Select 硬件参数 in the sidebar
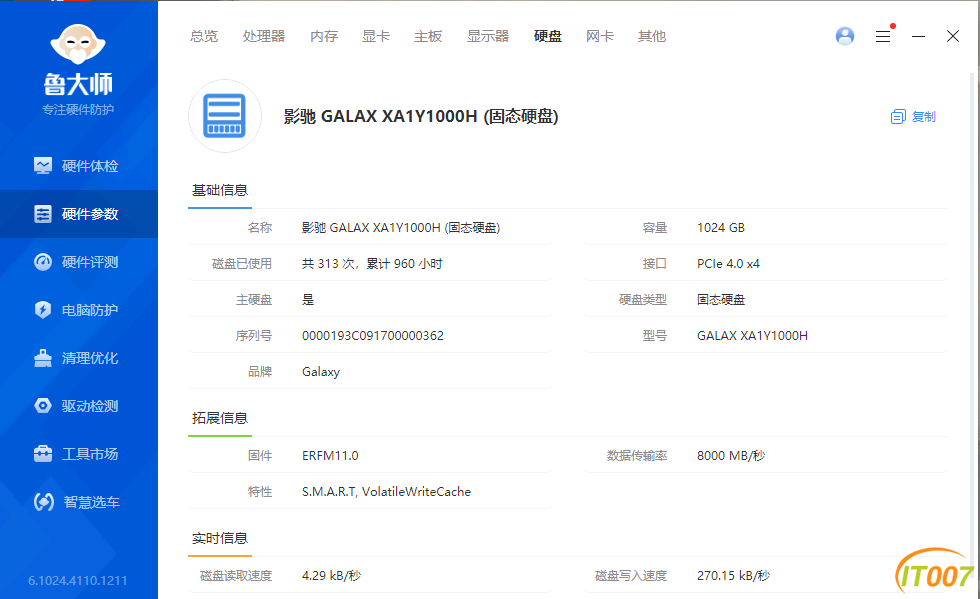 79,214
